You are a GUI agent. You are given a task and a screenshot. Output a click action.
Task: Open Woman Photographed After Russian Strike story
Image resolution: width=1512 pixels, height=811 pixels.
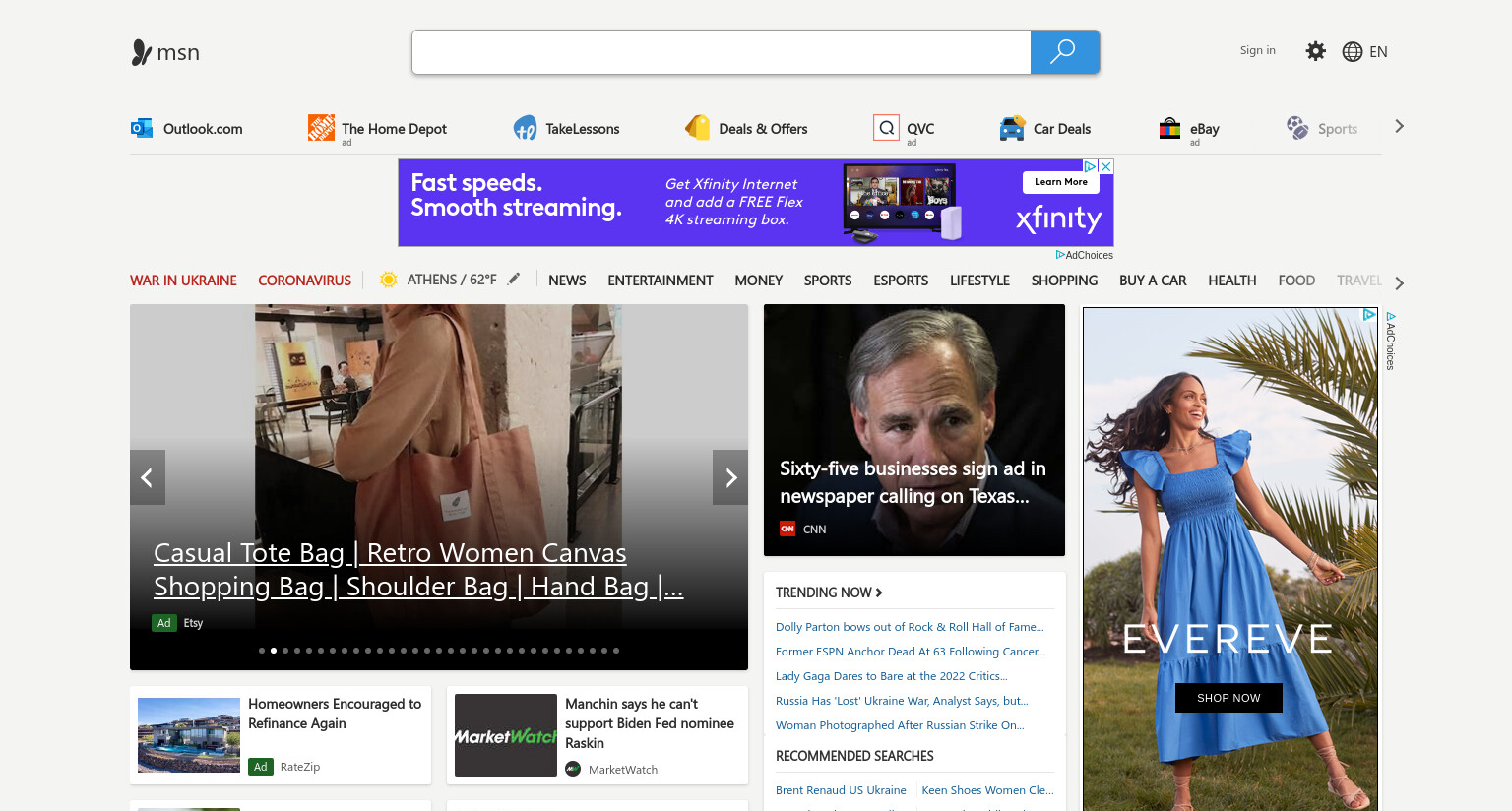coord(900,725)
